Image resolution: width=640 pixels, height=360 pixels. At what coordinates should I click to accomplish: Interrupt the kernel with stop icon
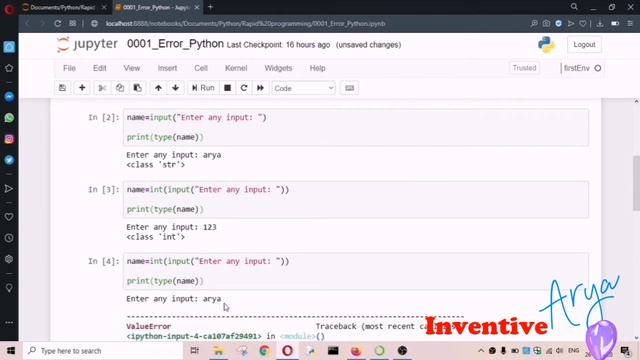227,88
